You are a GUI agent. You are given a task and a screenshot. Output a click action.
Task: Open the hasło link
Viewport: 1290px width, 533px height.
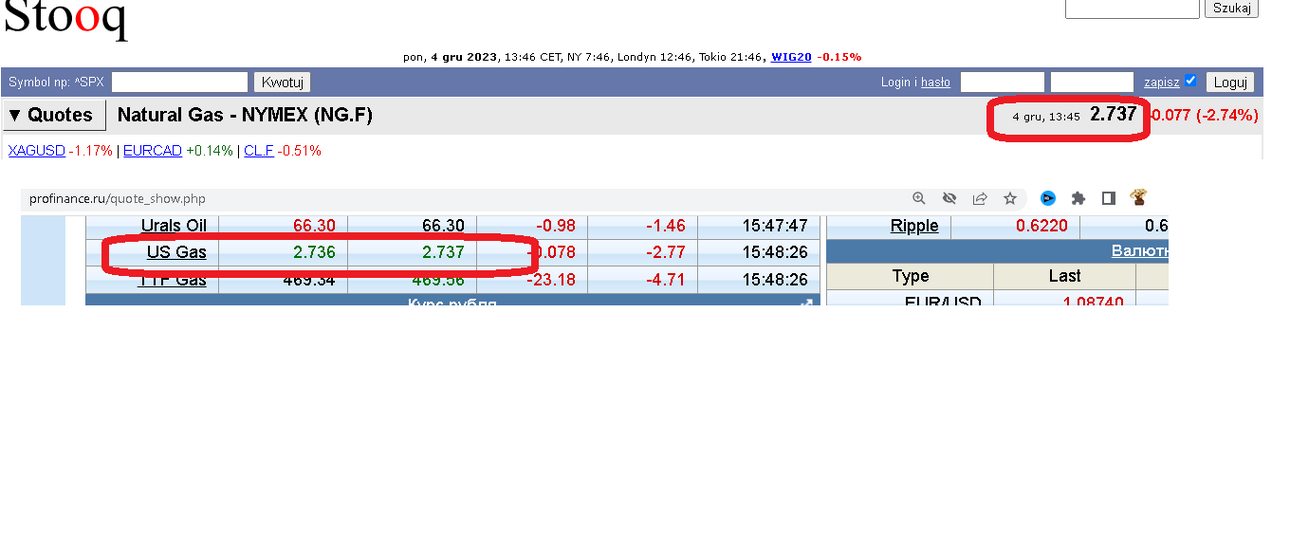click(x=935, y=82)
